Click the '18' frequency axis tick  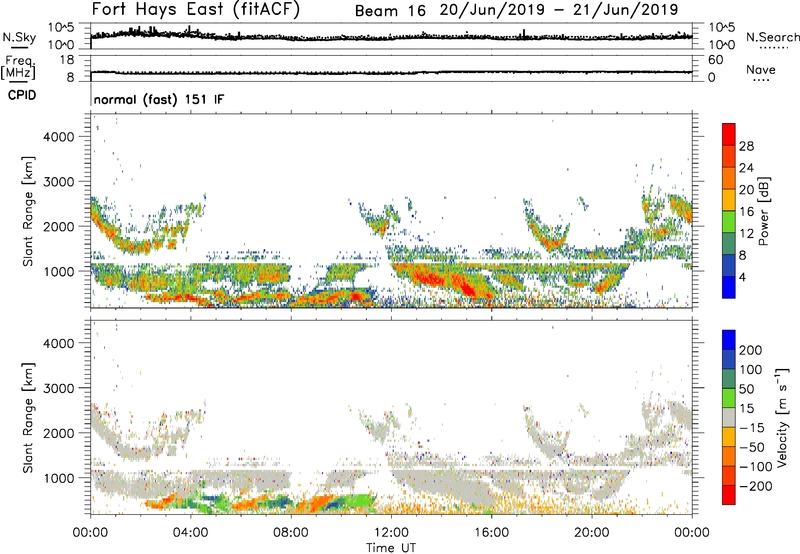click(67, 60)
